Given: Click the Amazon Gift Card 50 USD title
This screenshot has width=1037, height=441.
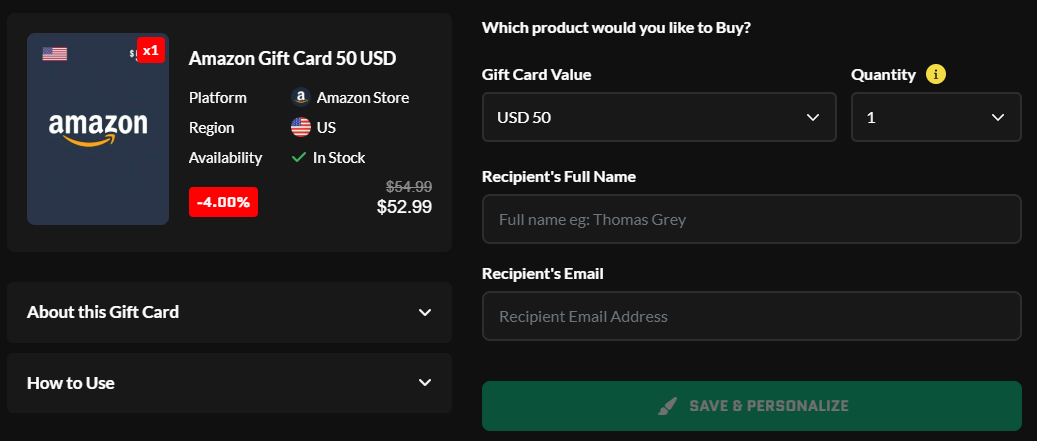Looking at the screenshot, I should coord(292,58).
